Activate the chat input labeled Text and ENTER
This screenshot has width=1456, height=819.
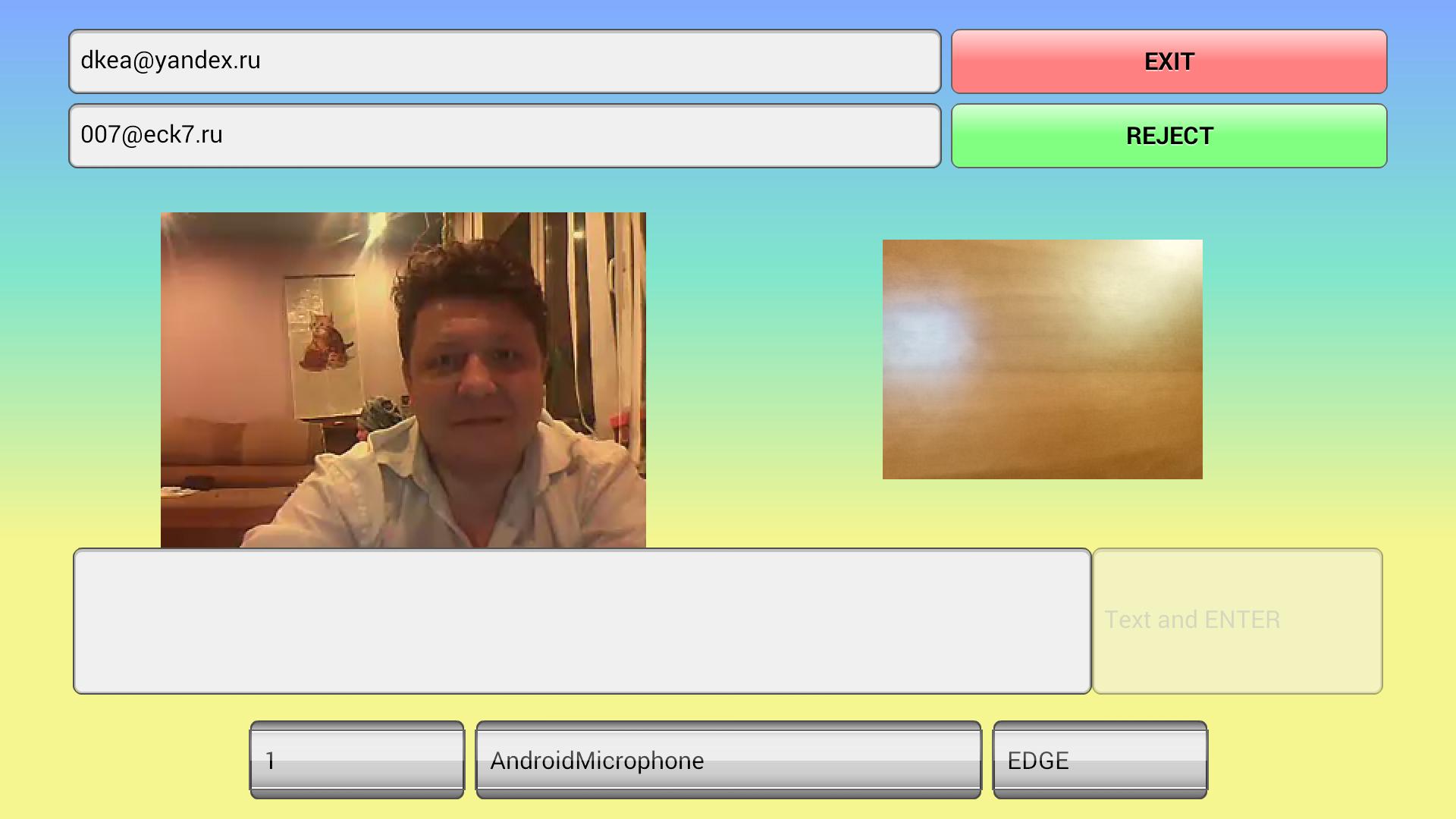[1235, 620]
